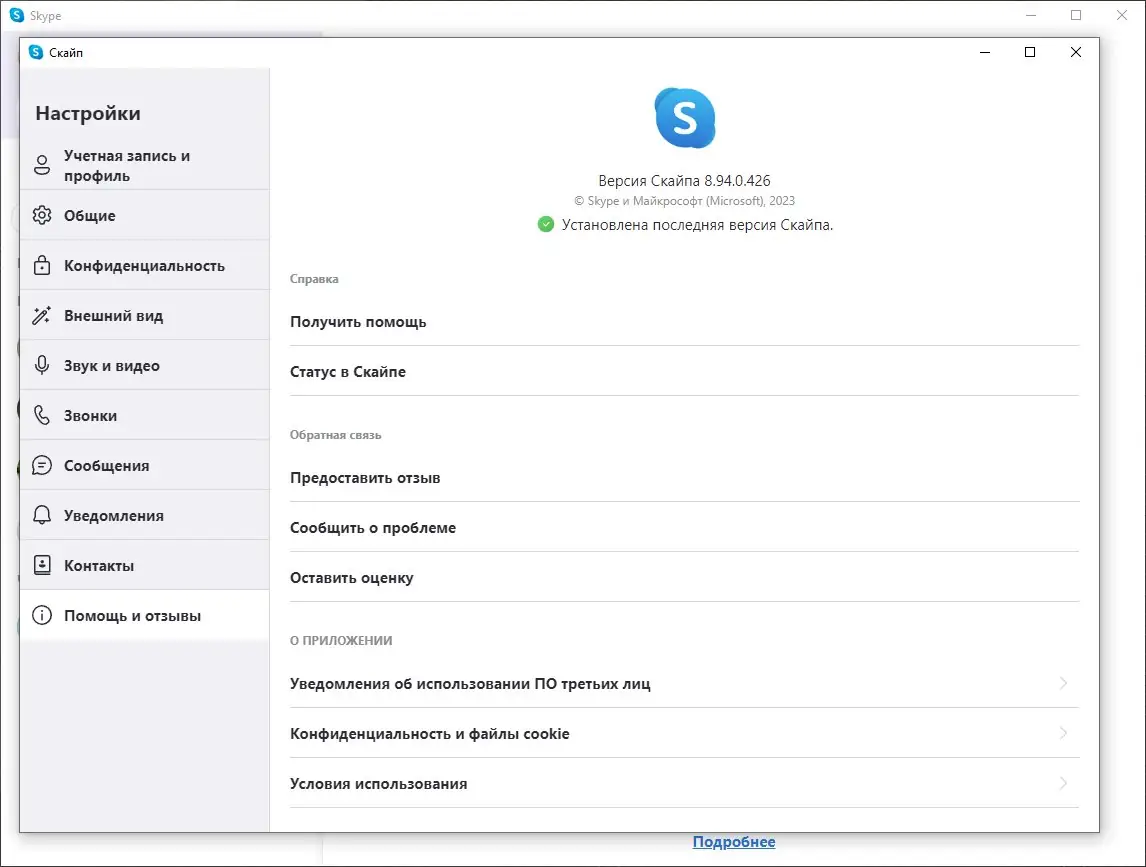Image resolution: width=1146 pixels, height=867 pixels.
Task: Click the Обратная связь section label
Action: pyautogui.click(x=335, y=435)
